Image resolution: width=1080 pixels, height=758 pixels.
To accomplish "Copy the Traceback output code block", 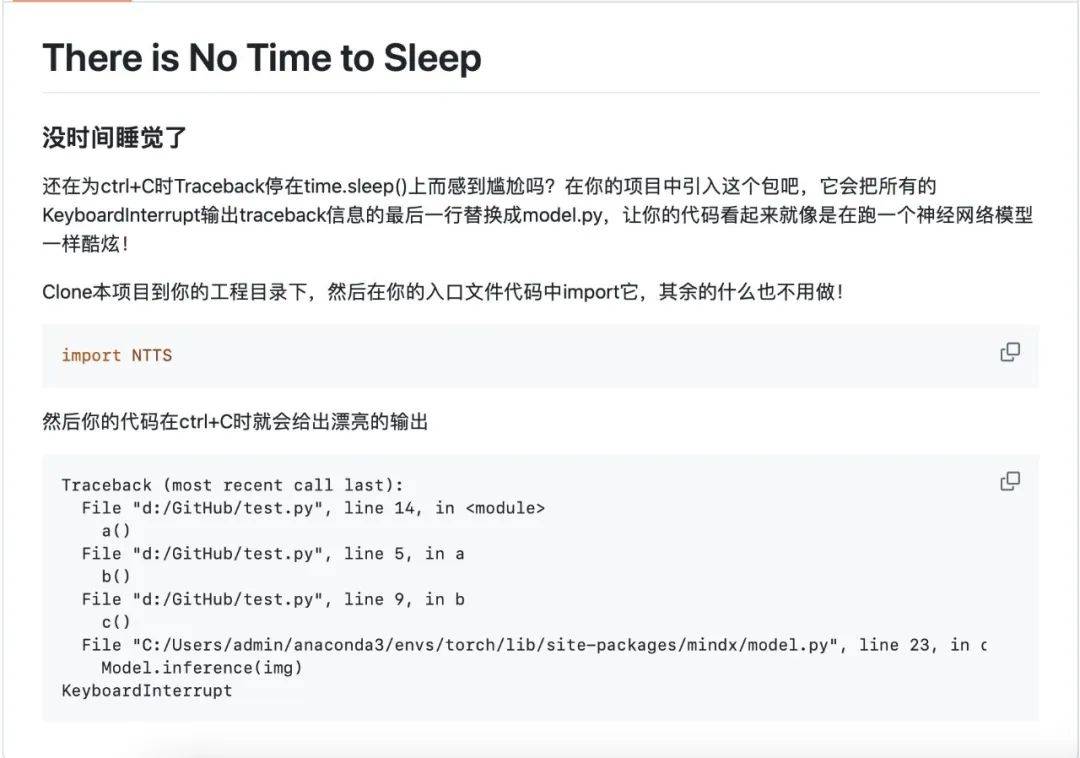I will (1010, 482).
